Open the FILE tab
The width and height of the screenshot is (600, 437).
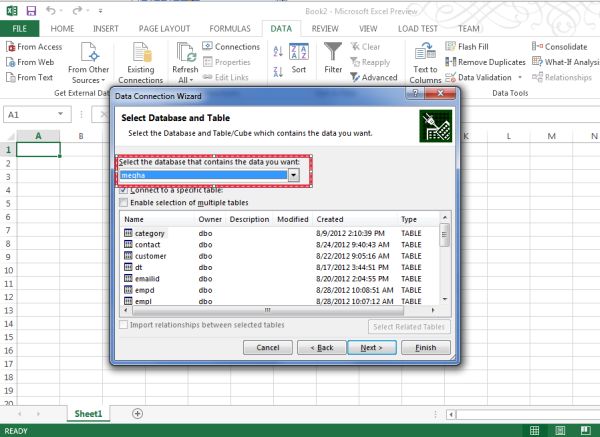(x=20, y=29)
